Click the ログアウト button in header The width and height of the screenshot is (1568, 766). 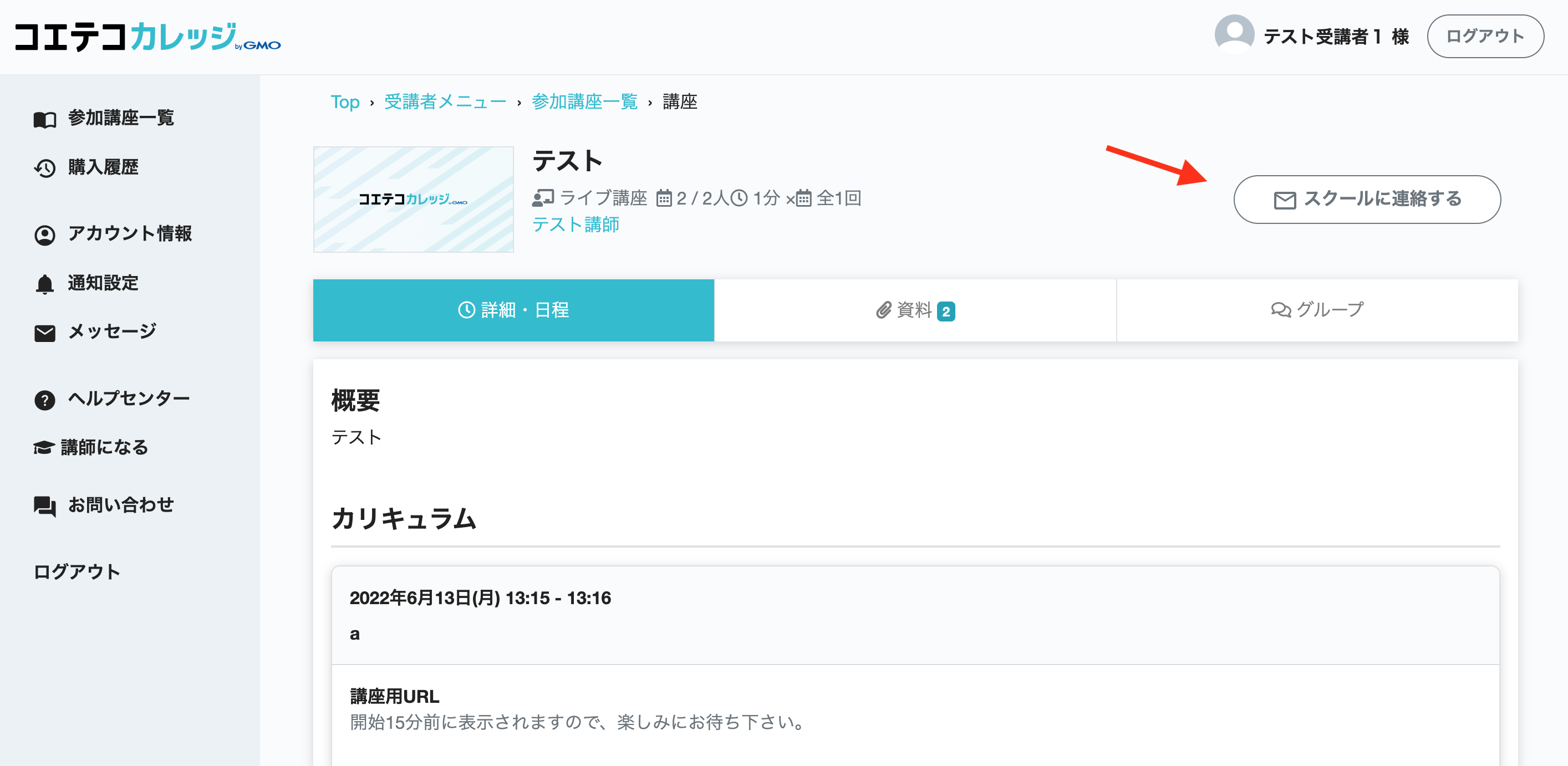click(1485, 37)
